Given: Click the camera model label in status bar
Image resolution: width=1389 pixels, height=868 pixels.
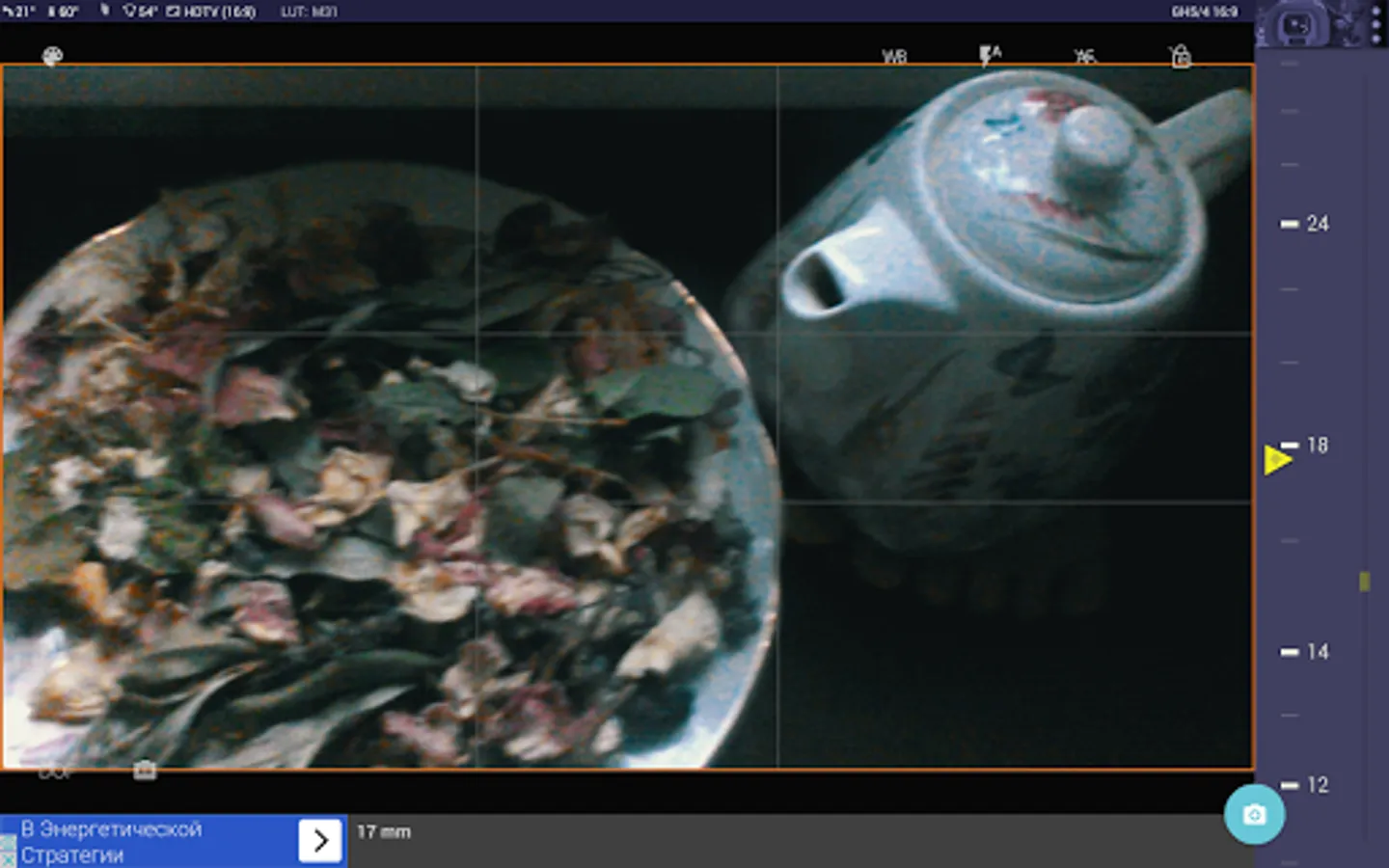Looking at the screenshot, I should pyautogui.click(x=1204, y=12).
